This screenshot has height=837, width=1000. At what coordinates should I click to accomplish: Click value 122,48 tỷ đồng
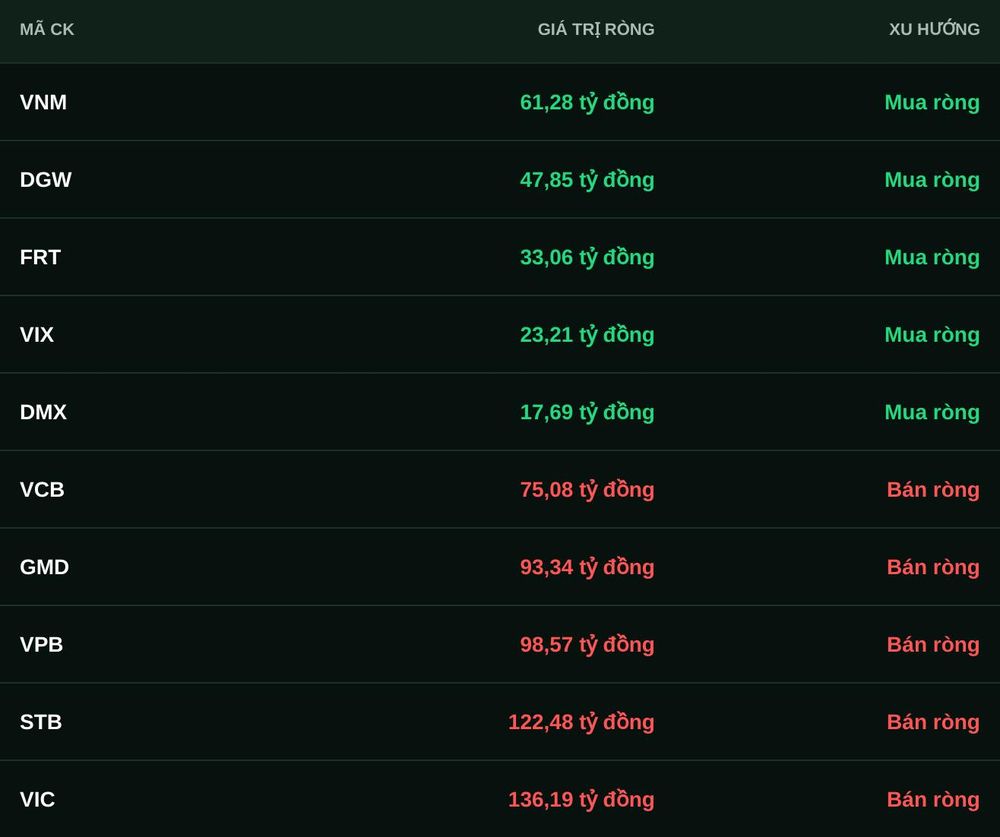pyautogui.click(x=581, y=723)
